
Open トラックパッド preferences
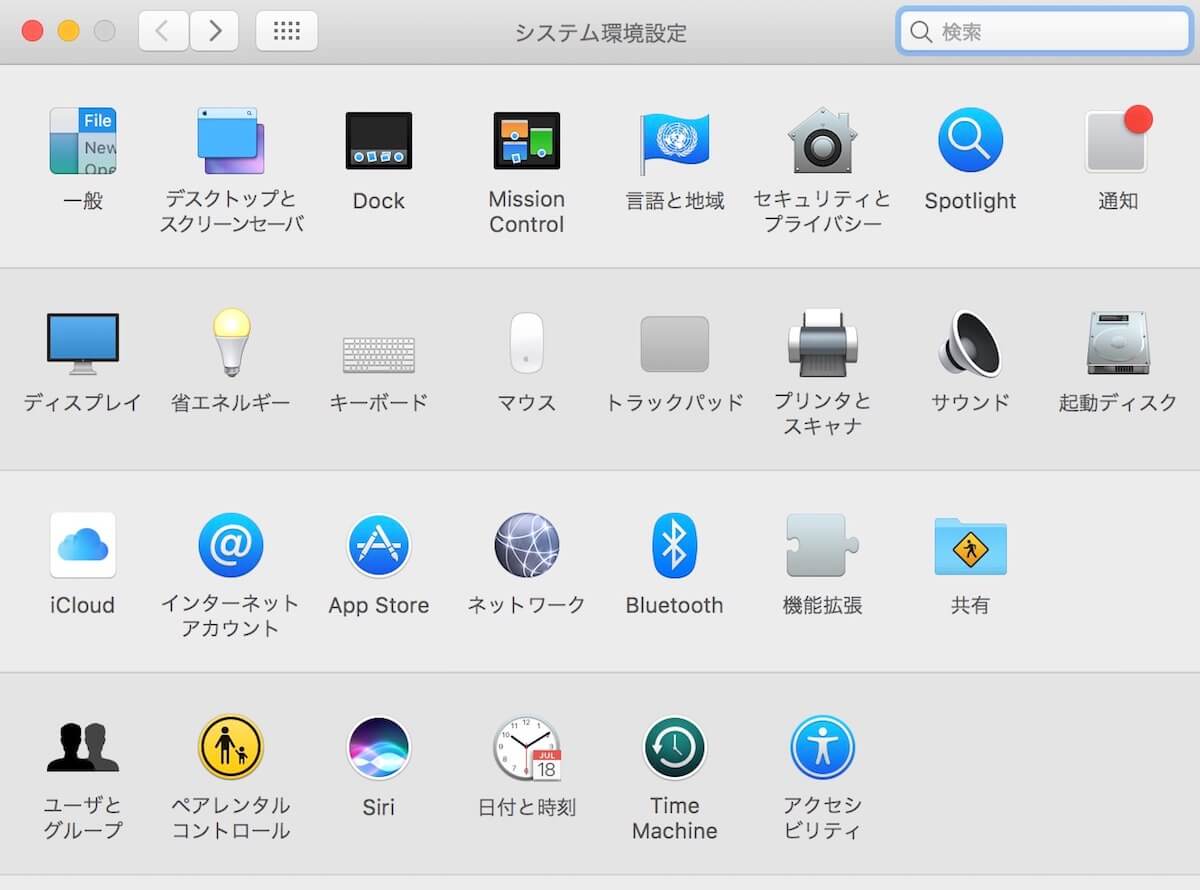pos(674,344)
